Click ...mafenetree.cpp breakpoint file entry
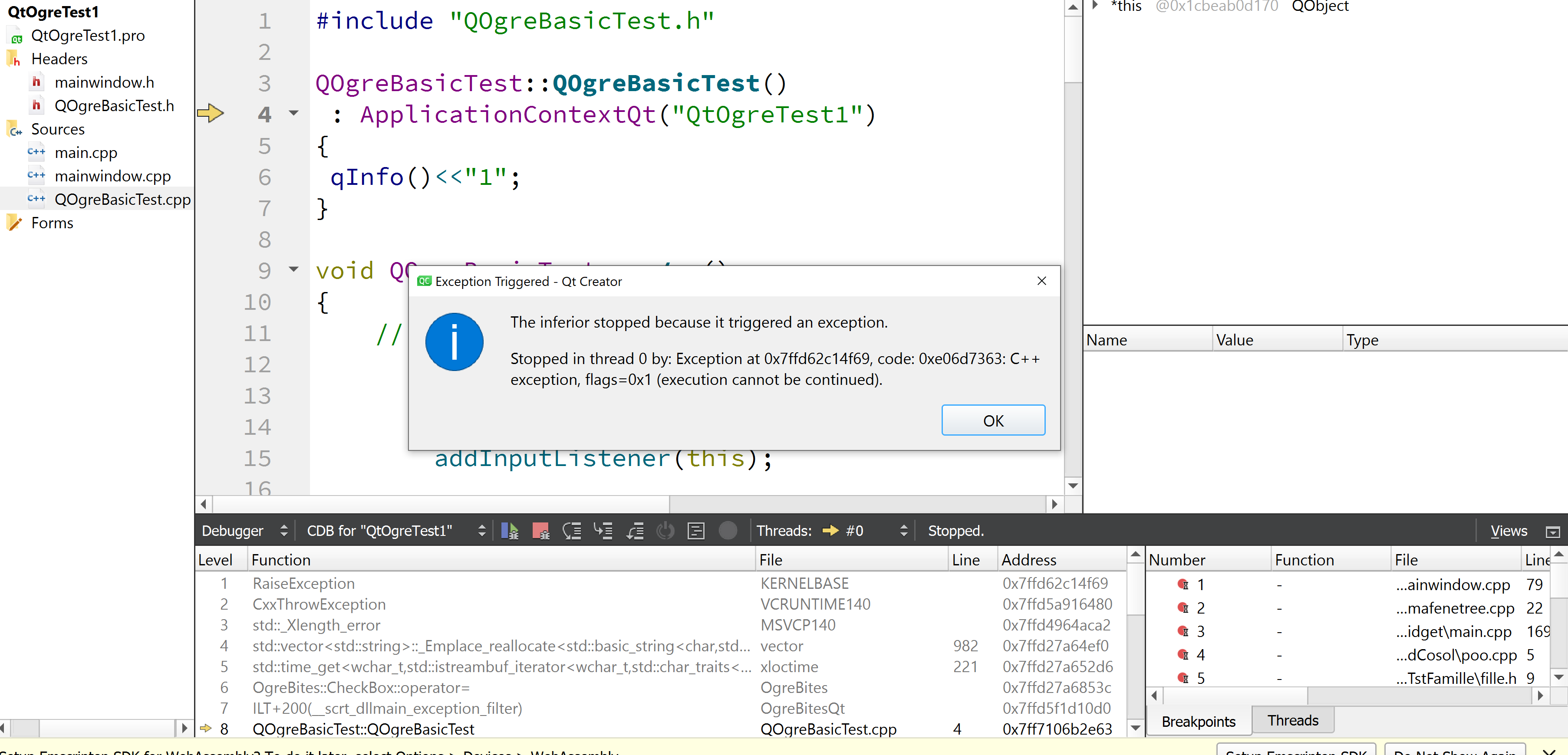This screenshot has width=1568, height=755. (x=1455, y=608)
